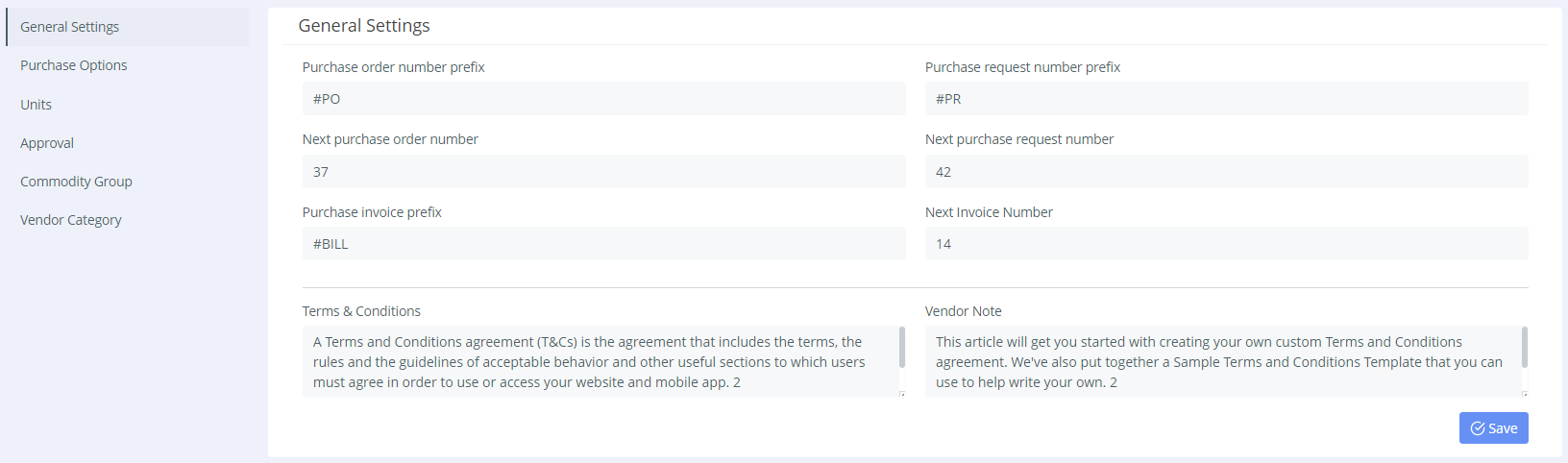1568x463 pixels.
Task: Click the Terms & Conditions scrollbar thumb
Action: point(902,347)
